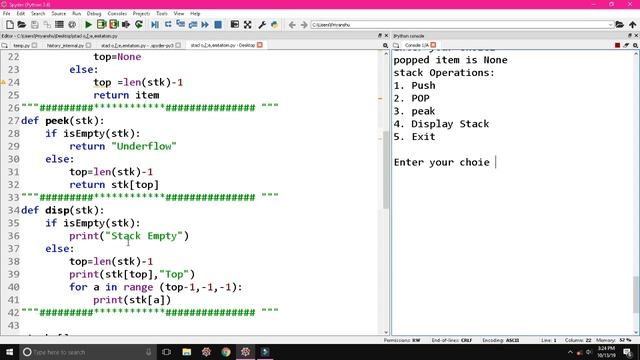Open the View menu
640x360 pixels.
point(179,13)
